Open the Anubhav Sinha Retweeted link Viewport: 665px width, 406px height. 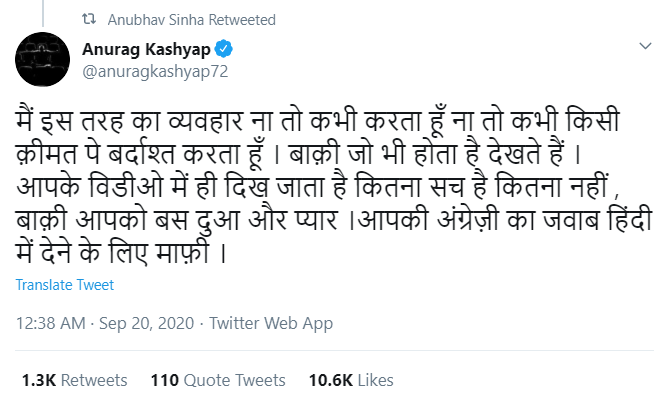(x=179, y=20)
